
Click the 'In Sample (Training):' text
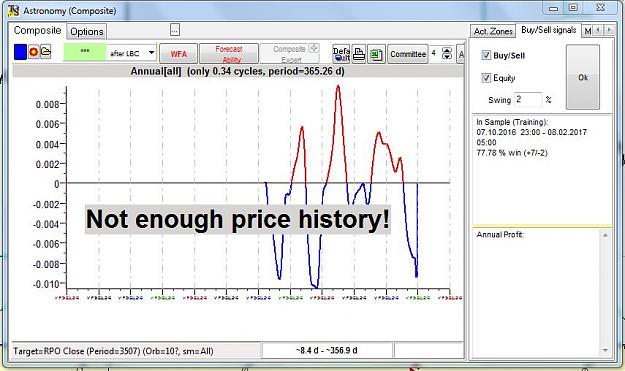tap(512, 122)
